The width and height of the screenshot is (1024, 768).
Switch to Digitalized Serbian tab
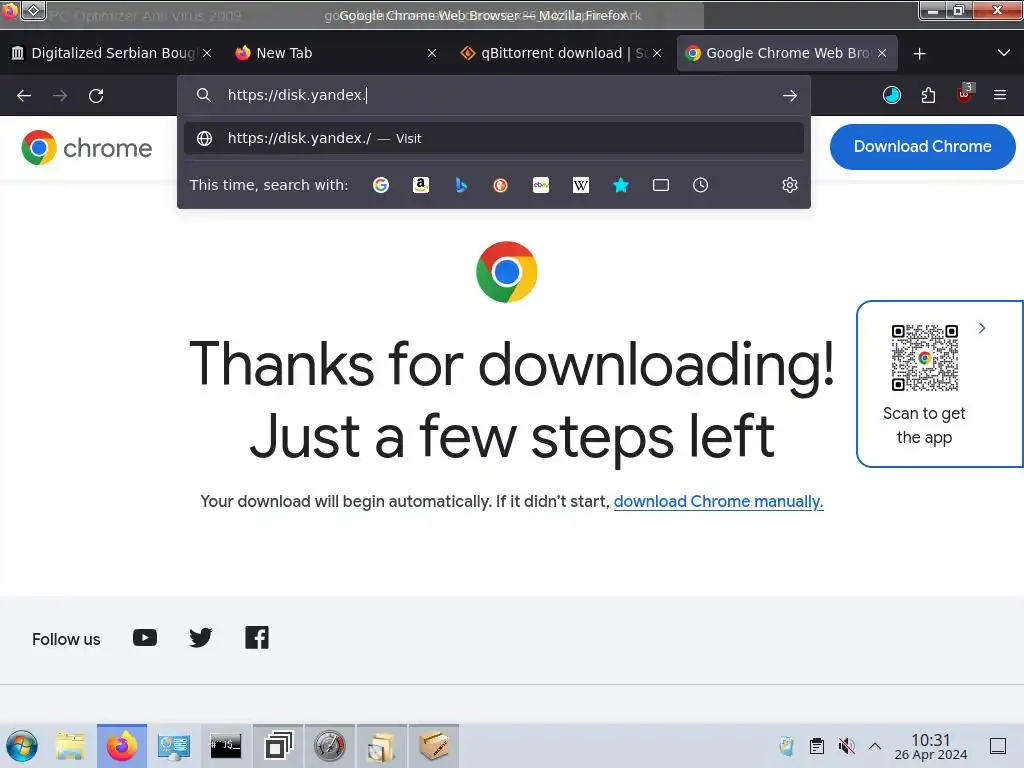tap(111, 53)
